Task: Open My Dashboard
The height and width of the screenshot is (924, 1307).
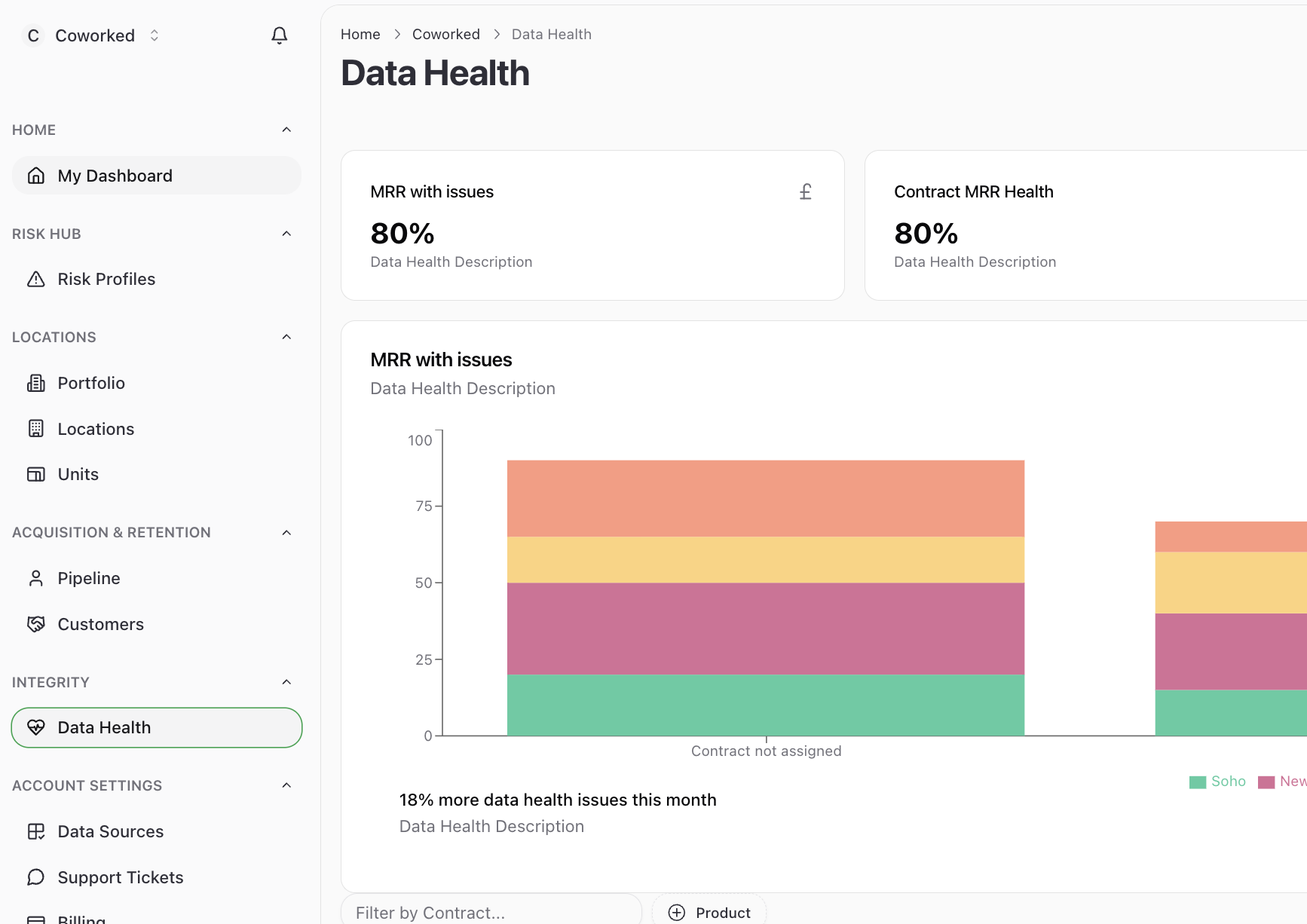Action: pos(115,175)
